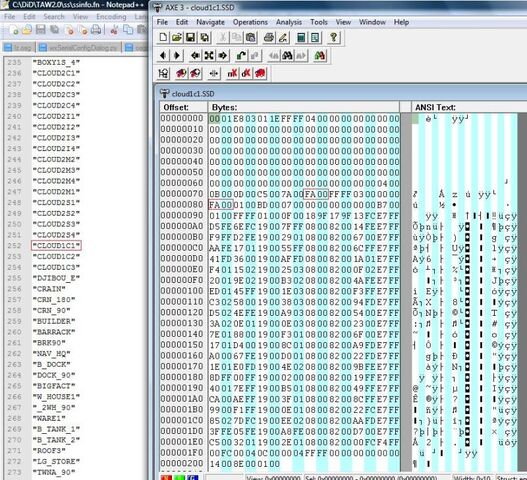Click the Notepad++ open file icon
Screen dimensions: 527x480
pos(27,30)
